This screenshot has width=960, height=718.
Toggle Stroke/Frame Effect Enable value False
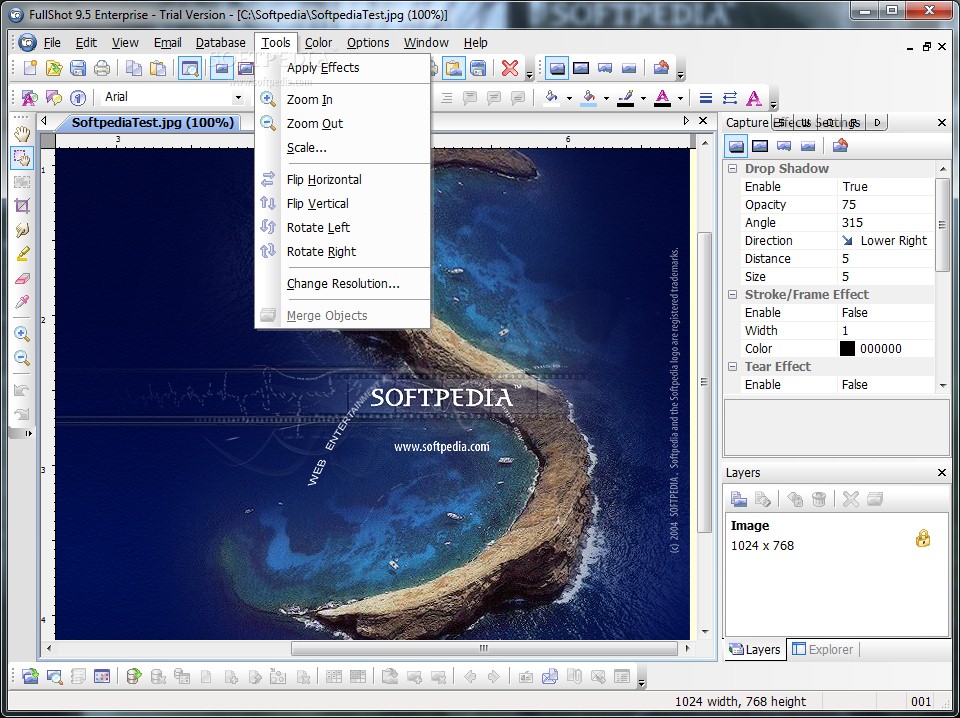(x=885, y=313)
